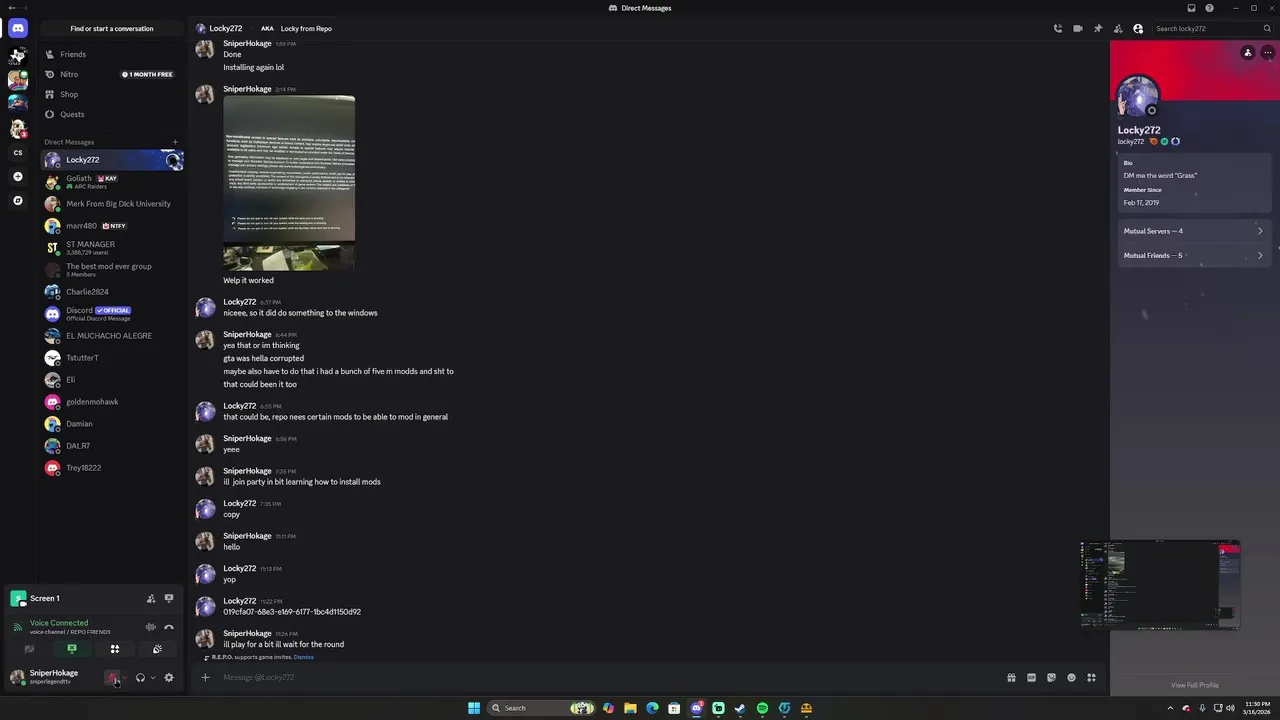The width and height of the screenshot is (1280, 720).
Task: Open the Discord Official message
Action: [x=112, y=314]
